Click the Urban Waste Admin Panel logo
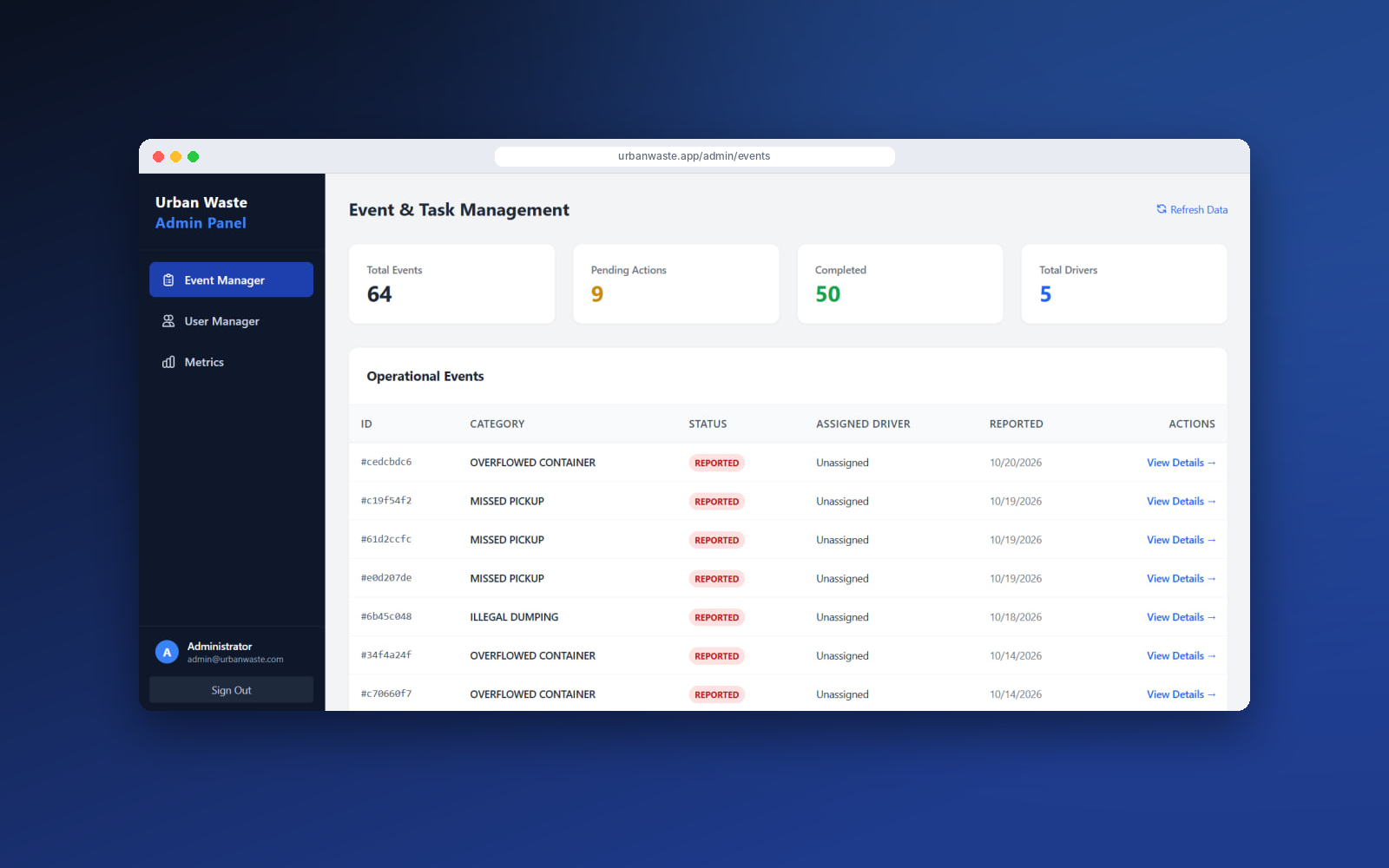 201,213
